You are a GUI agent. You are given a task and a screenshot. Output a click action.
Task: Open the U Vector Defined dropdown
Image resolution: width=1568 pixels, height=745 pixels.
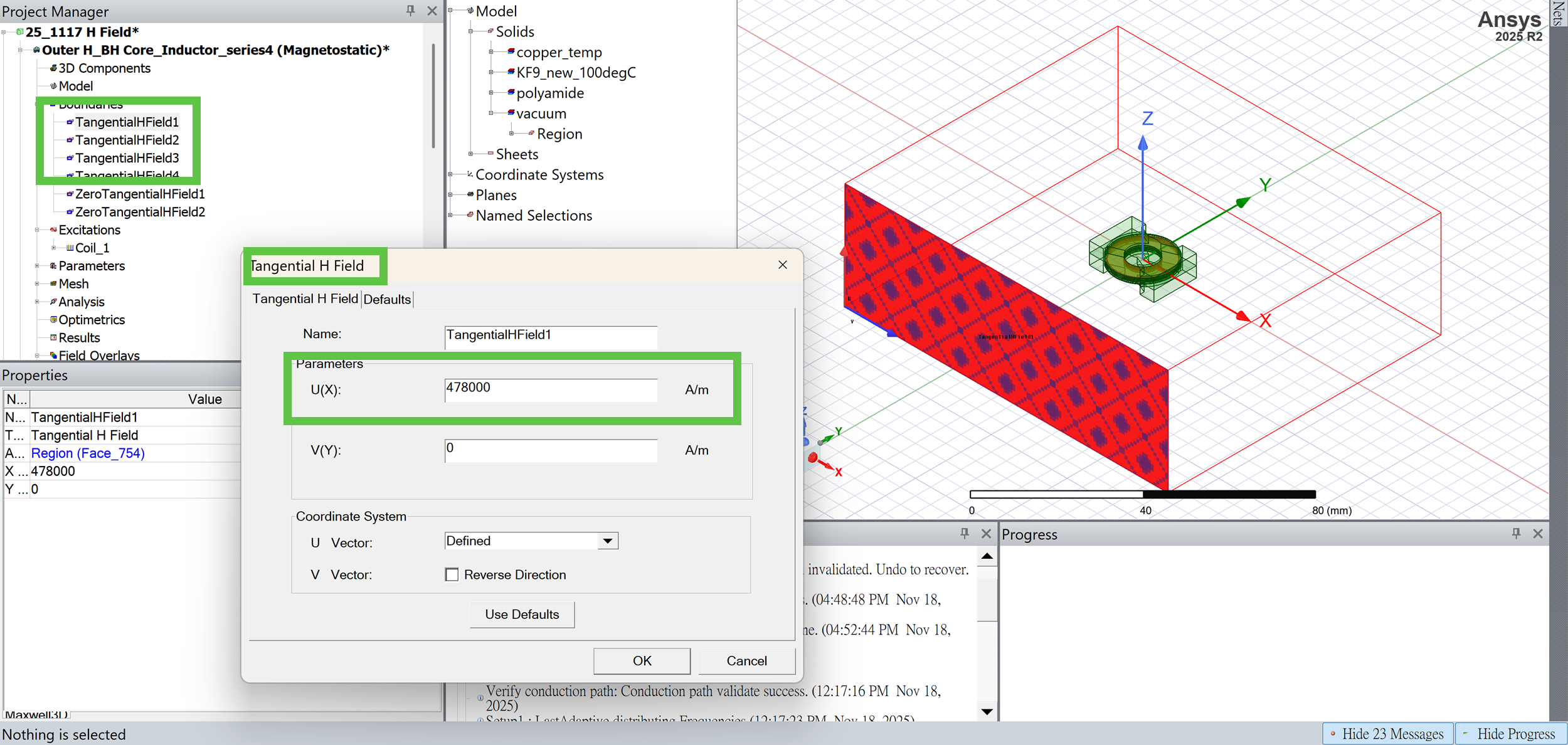click(x=607, y=541)
